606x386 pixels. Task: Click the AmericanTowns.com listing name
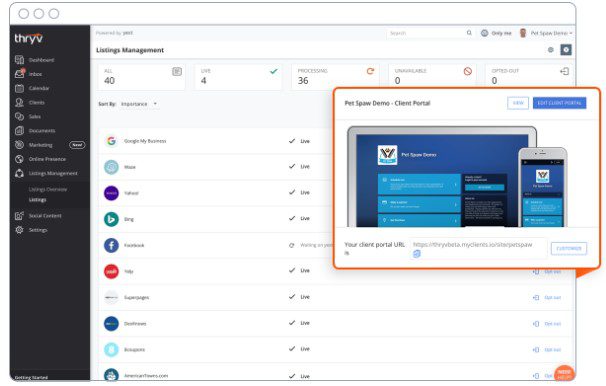click(146, 376)
